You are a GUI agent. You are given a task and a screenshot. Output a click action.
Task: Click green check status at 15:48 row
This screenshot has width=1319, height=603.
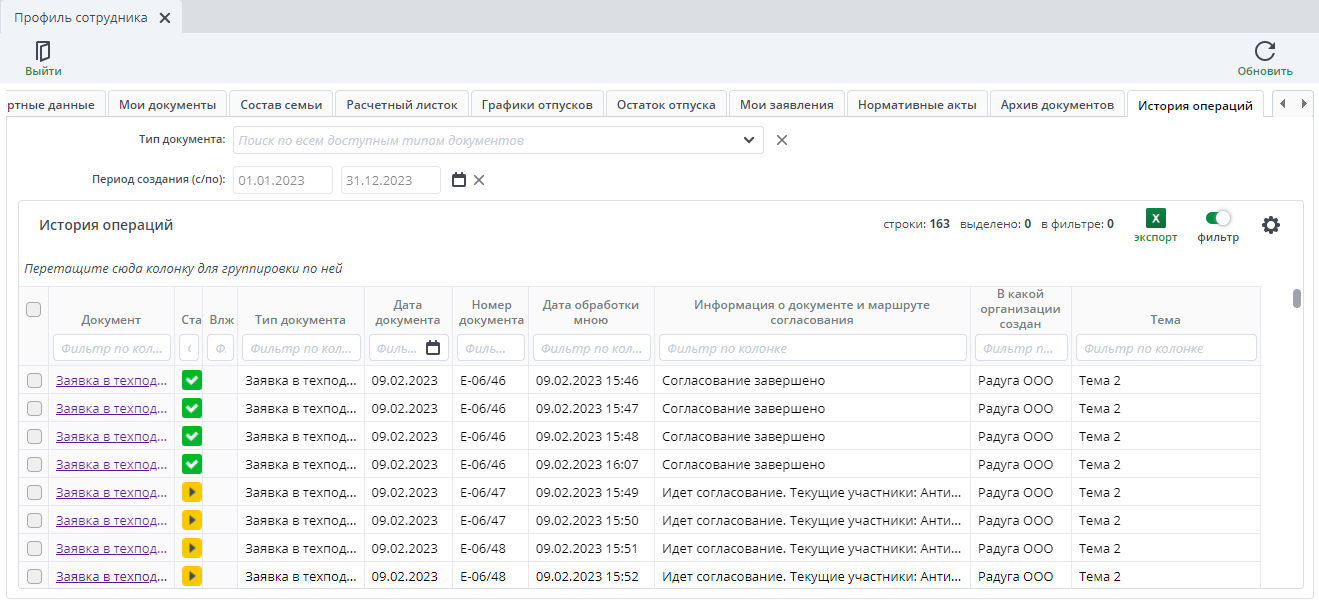(x=192, y=436)
